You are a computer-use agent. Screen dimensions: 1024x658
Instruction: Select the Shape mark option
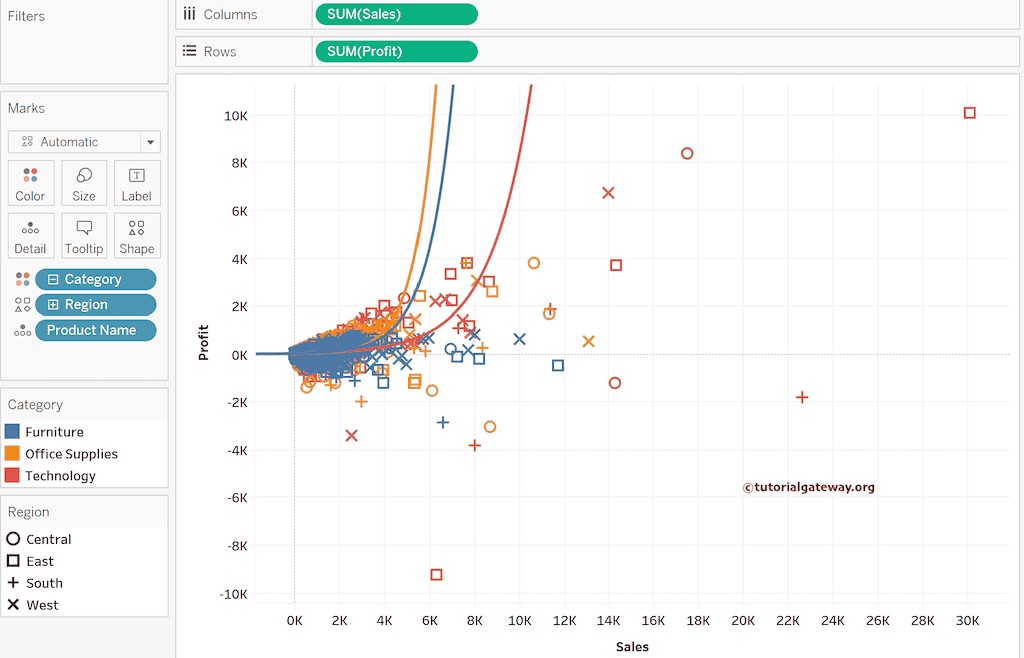(x=137, y=235)
